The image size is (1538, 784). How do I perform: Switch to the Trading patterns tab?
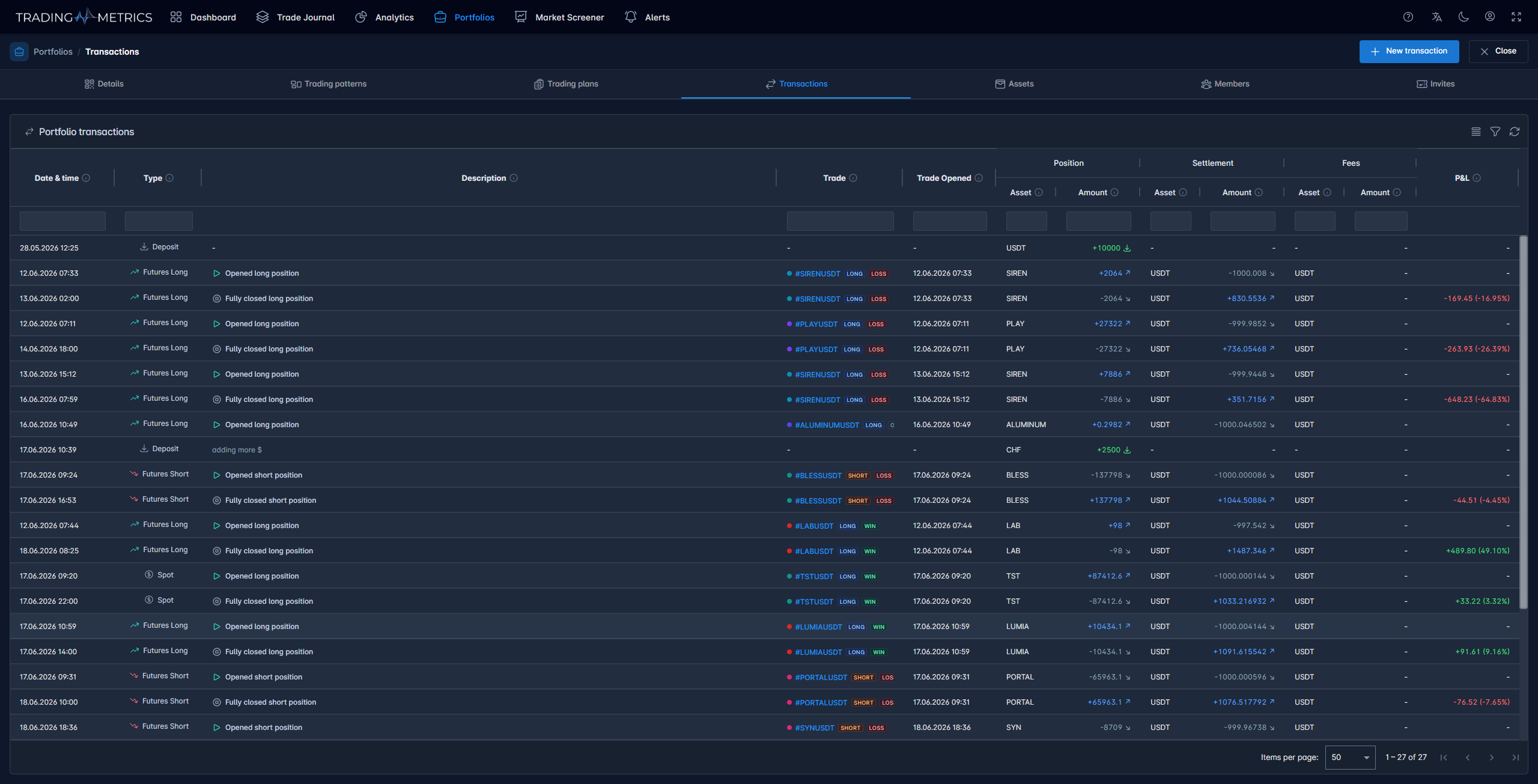pos(329,84)
